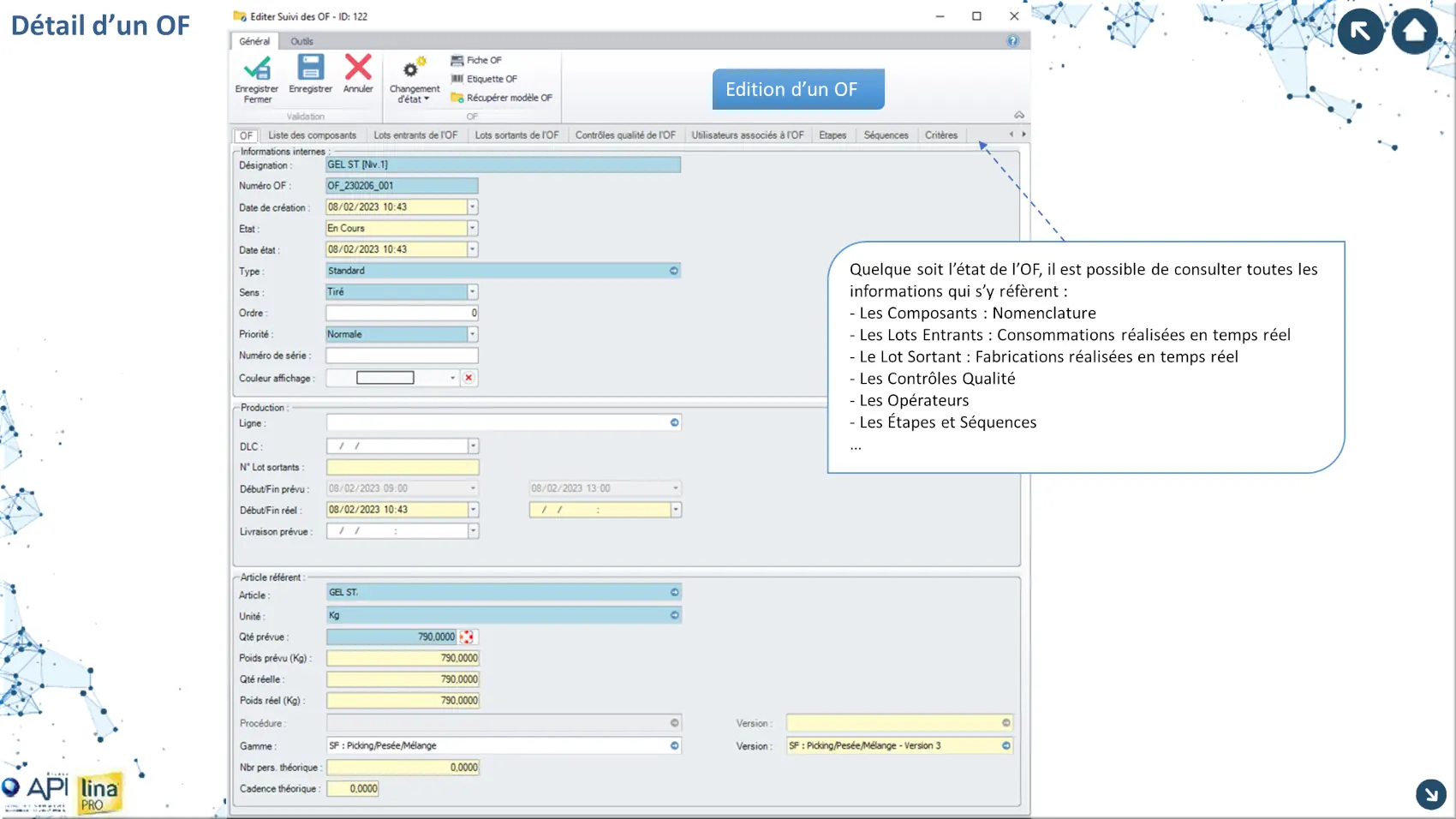1456x819 pixels.
Task: Switch to Liste des composants tab
Action: 312,135
